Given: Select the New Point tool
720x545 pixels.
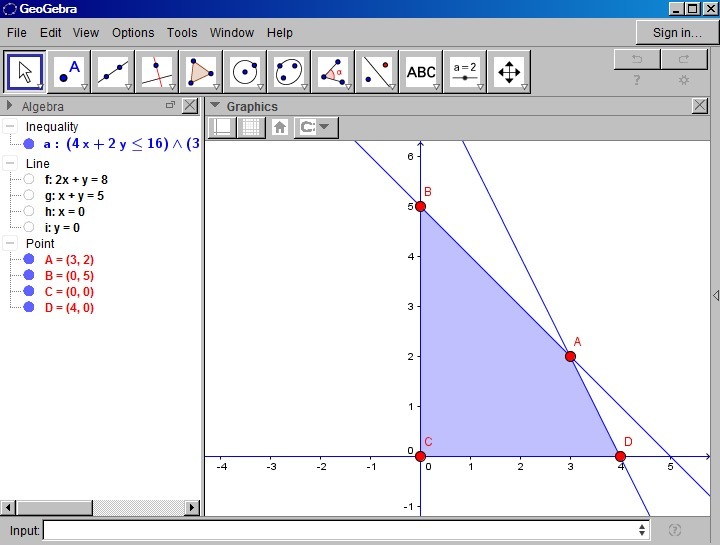Looking at the screenshot, I should click(x=69, y=72).
